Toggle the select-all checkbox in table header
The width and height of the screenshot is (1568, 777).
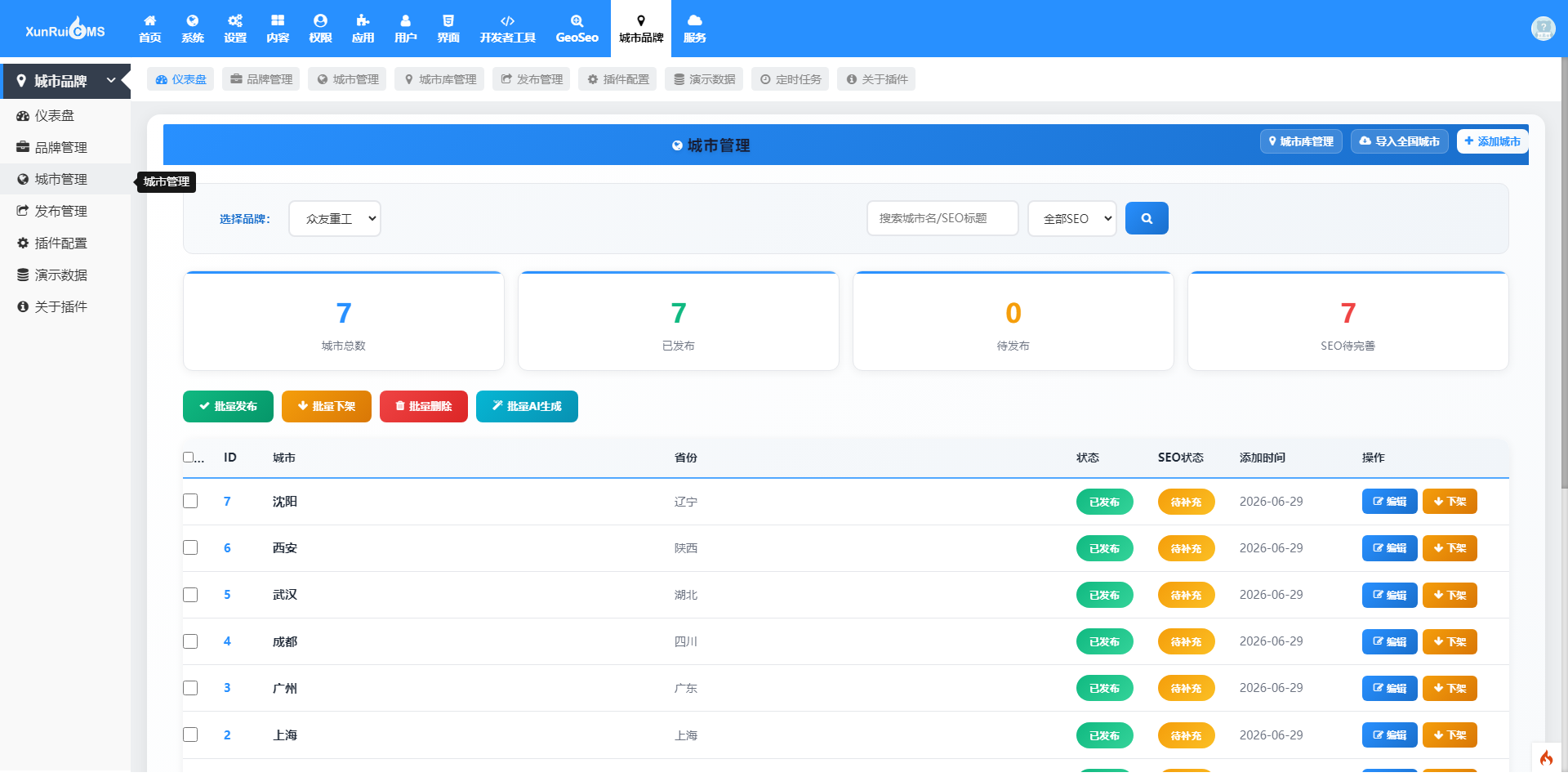(189, 458)
